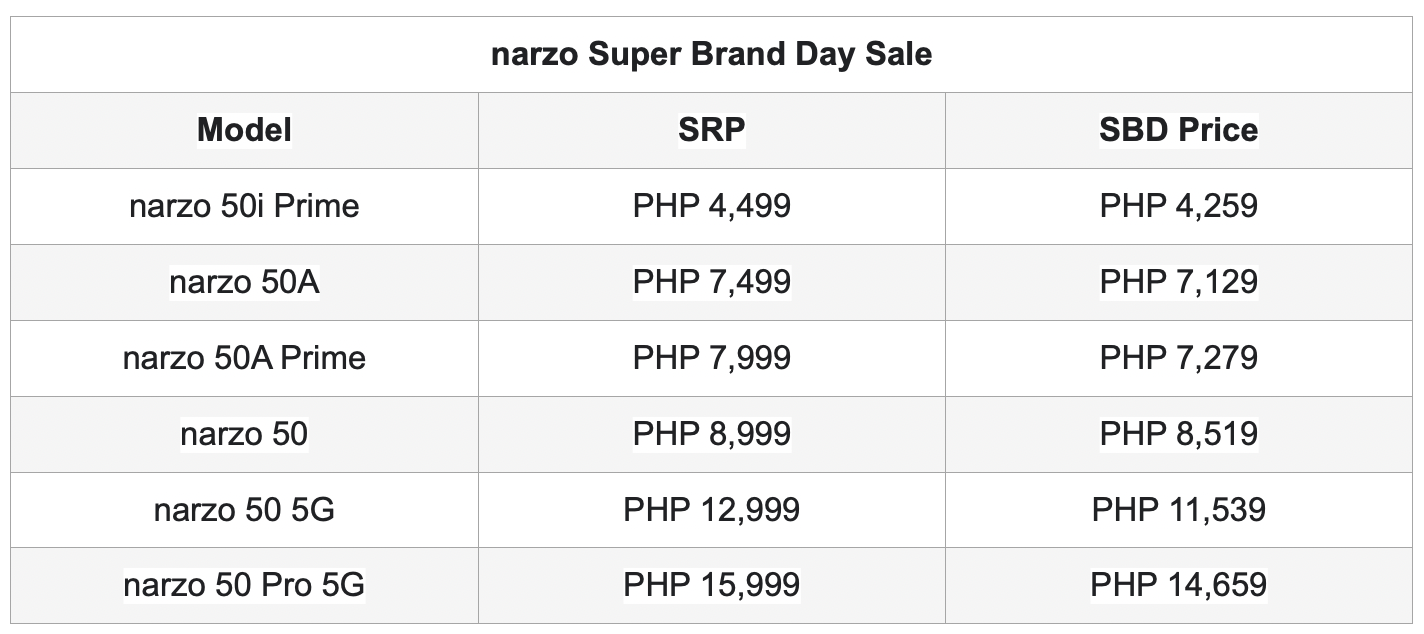
Task: Click the SBD Price column header
Action: (1178, 130)
